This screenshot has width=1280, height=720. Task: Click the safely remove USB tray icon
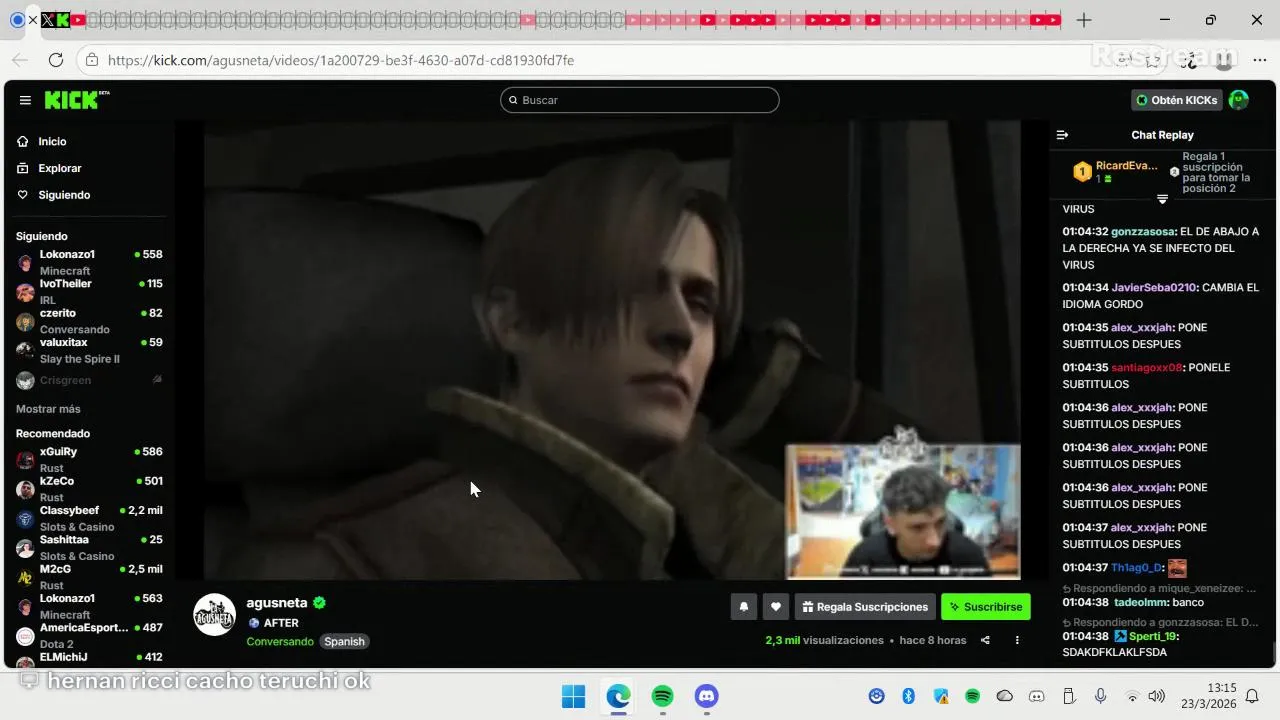click(x=1068, y=696)
